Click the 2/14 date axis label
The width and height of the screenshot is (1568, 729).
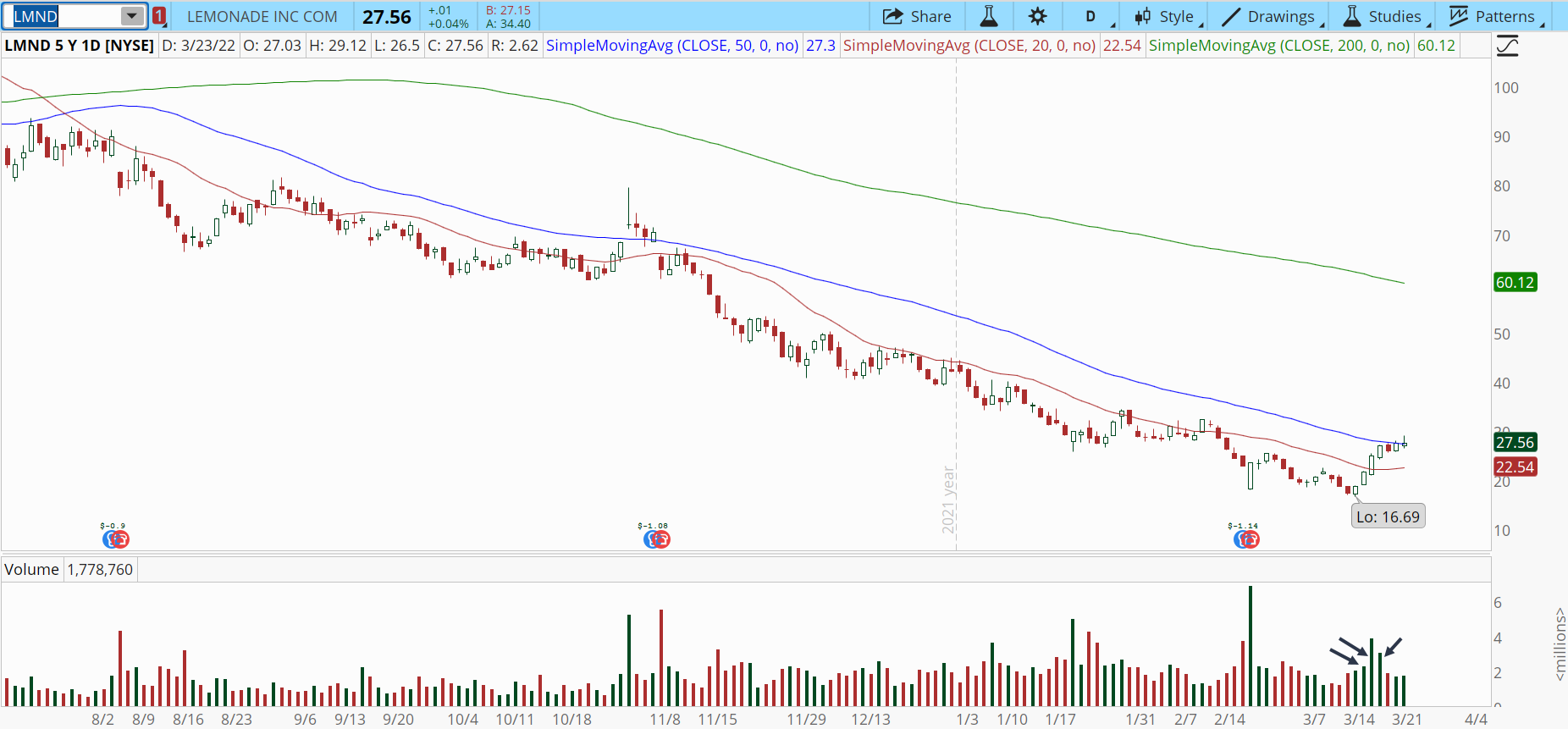(1230, 720)
